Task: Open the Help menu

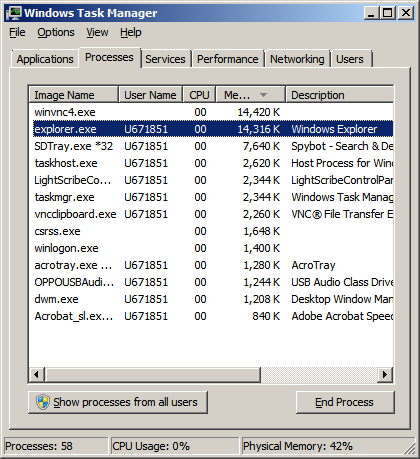Action: click(131, 32)
